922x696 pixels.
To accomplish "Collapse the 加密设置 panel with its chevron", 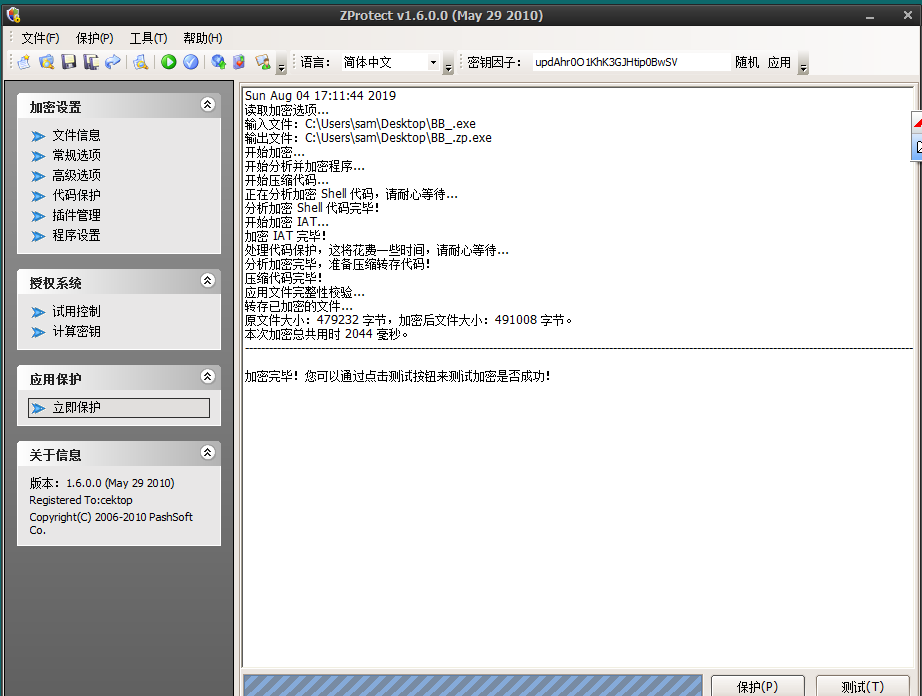I will (207, 104).
